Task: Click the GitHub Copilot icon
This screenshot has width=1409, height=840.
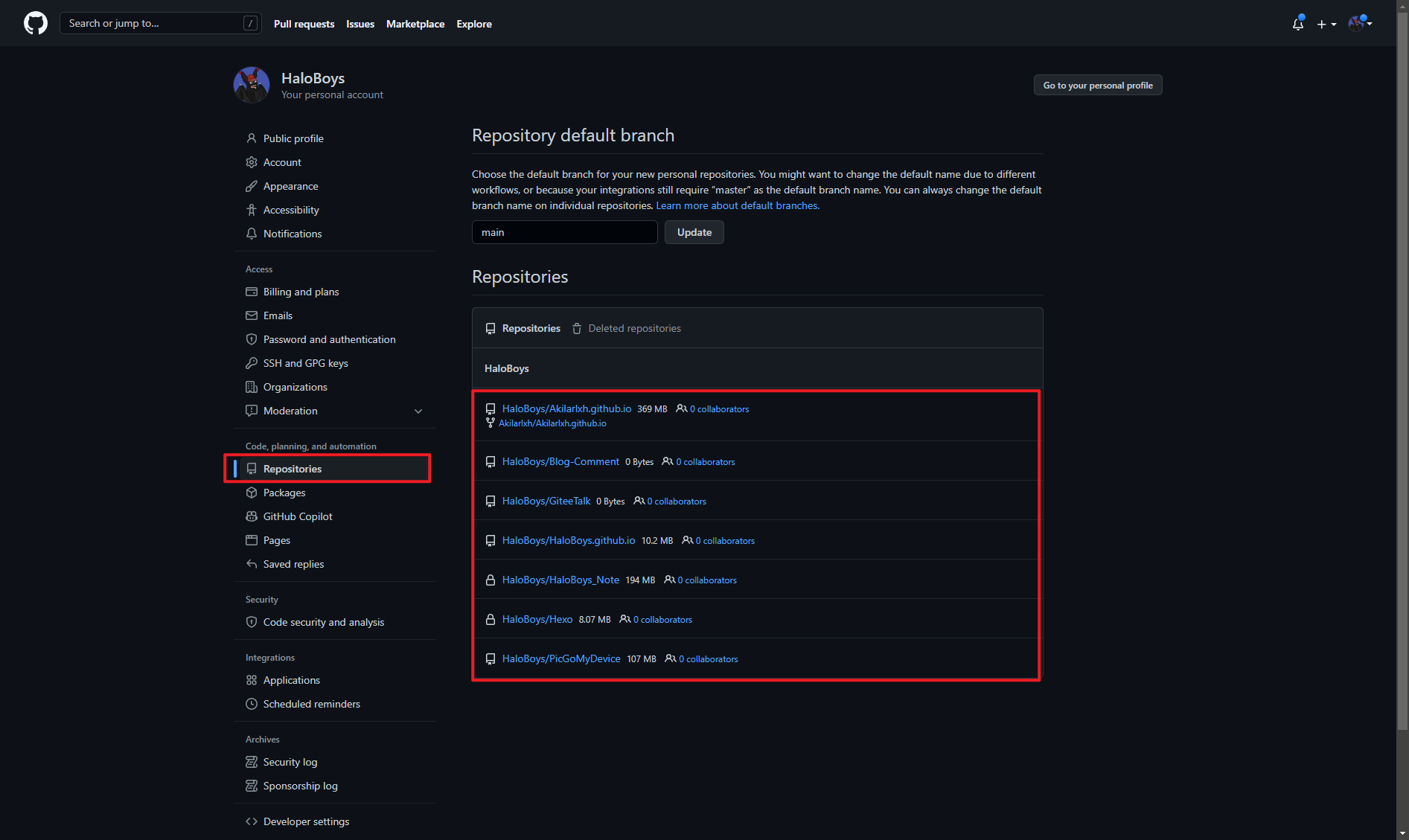Action: click(252, 516)
